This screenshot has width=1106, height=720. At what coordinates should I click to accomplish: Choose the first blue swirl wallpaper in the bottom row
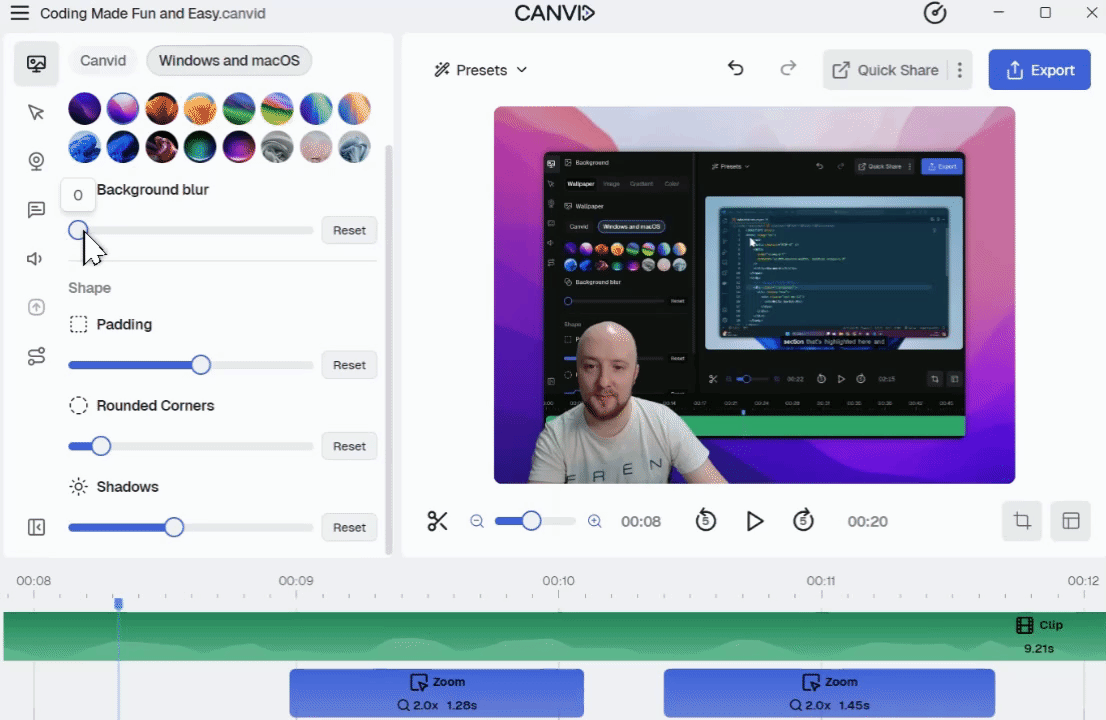click(x=85, y=147)
